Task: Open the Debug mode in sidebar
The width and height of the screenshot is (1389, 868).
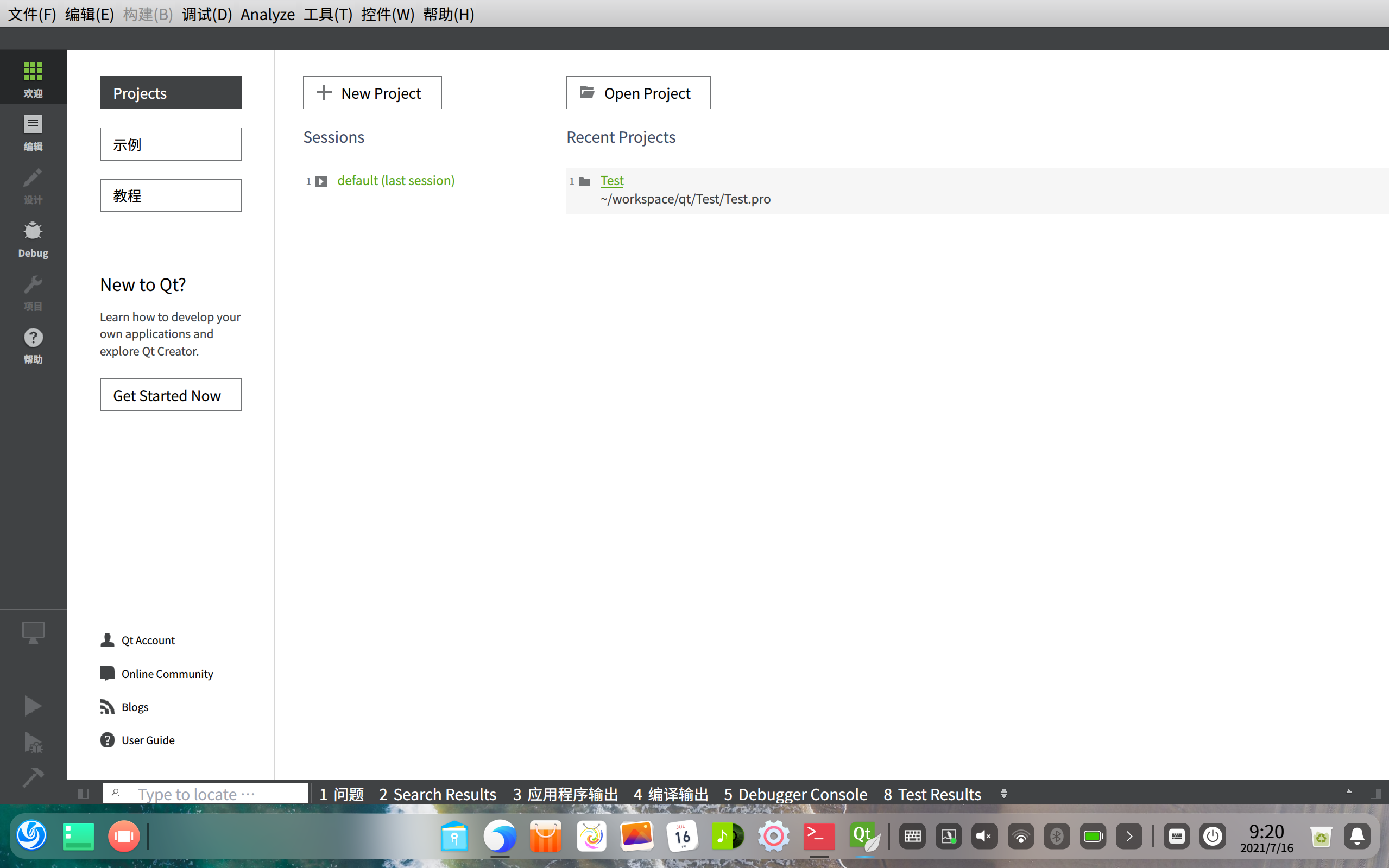Action: click(x=33, y=239)
